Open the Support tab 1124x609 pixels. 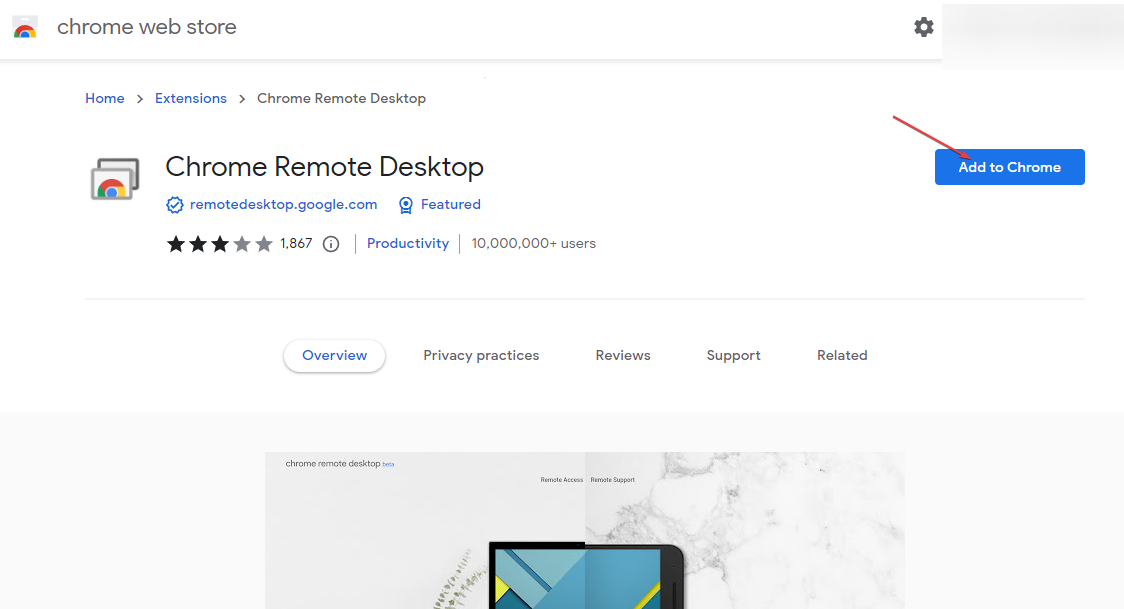(733, 355)
